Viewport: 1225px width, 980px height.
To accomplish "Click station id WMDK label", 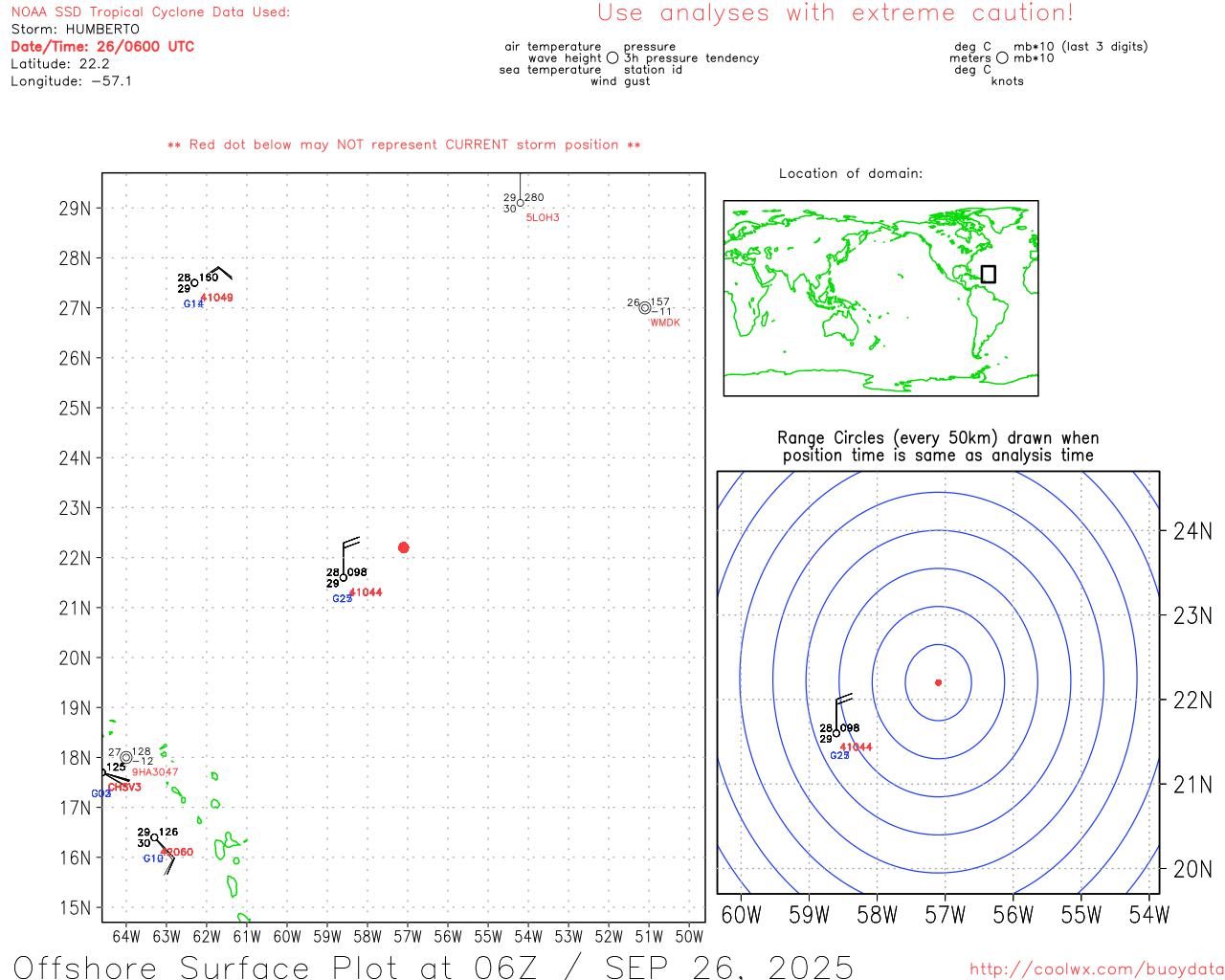I will pyautogui.click(x=665, y=323).
